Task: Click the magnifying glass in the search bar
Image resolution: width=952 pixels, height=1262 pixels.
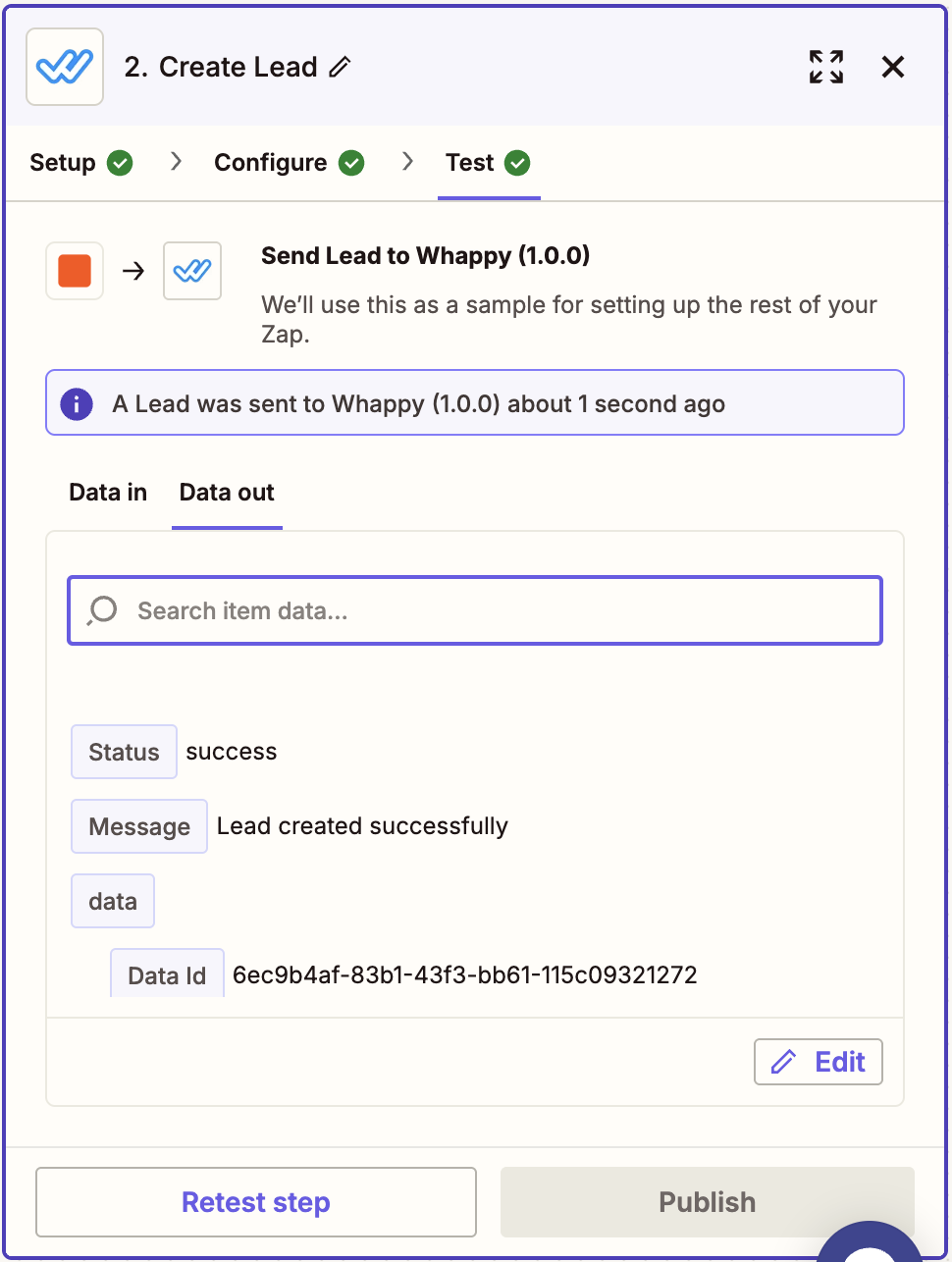Action: click(x=101, y=610)
